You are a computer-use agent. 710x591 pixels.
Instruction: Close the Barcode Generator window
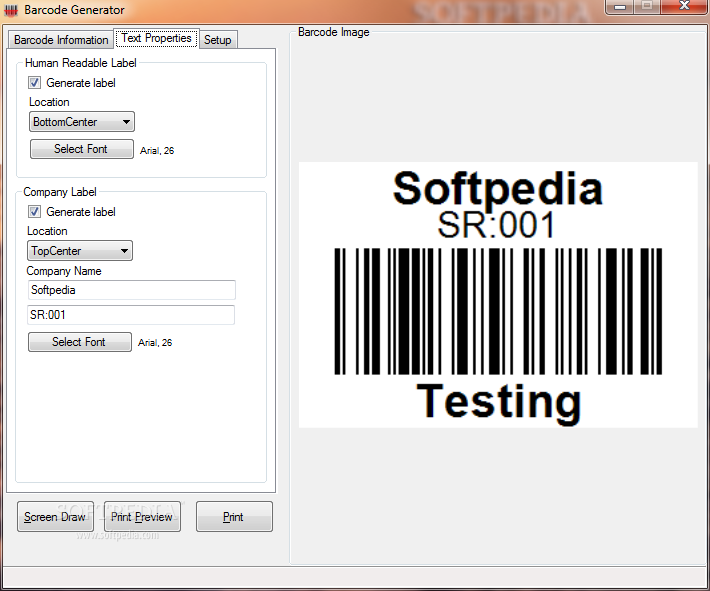pyautogui.click(x=684, y=7)
